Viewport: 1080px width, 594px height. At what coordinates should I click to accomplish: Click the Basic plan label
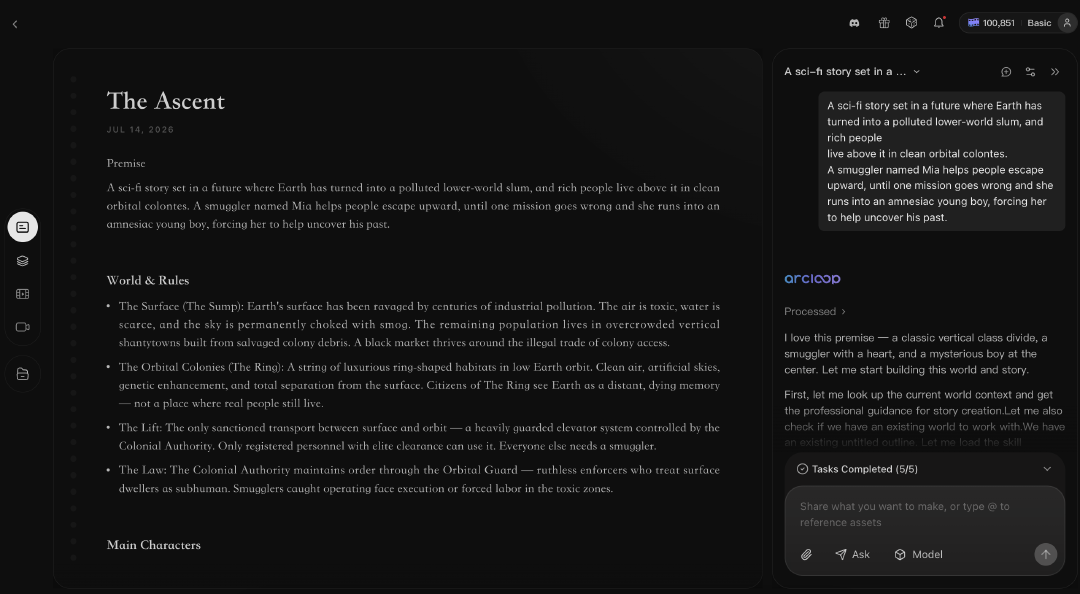click(1039, 23)
